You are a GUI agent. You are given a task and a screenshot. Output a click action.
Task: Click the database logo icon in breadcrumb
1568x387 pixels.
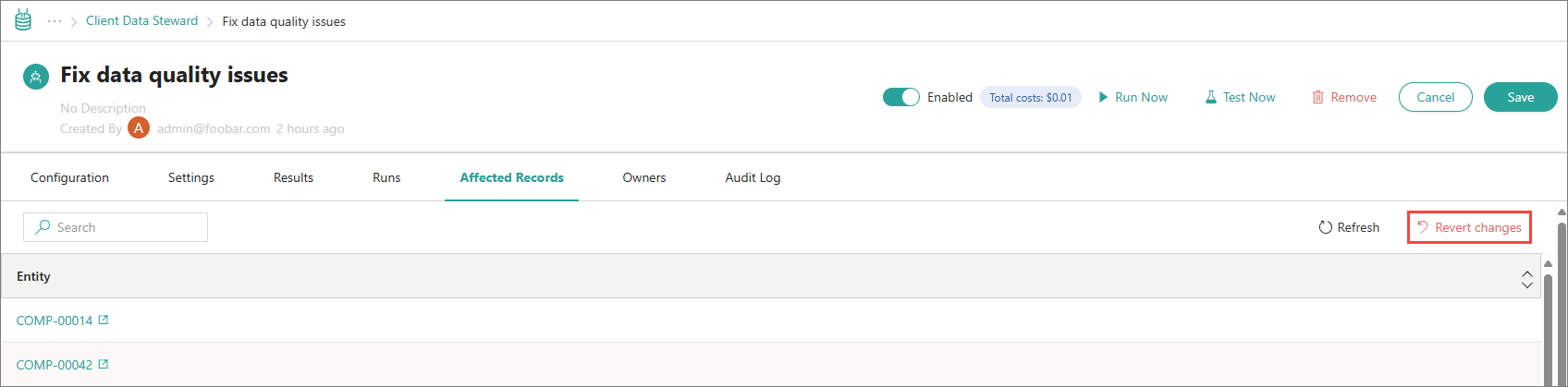(x=23, y=20)
